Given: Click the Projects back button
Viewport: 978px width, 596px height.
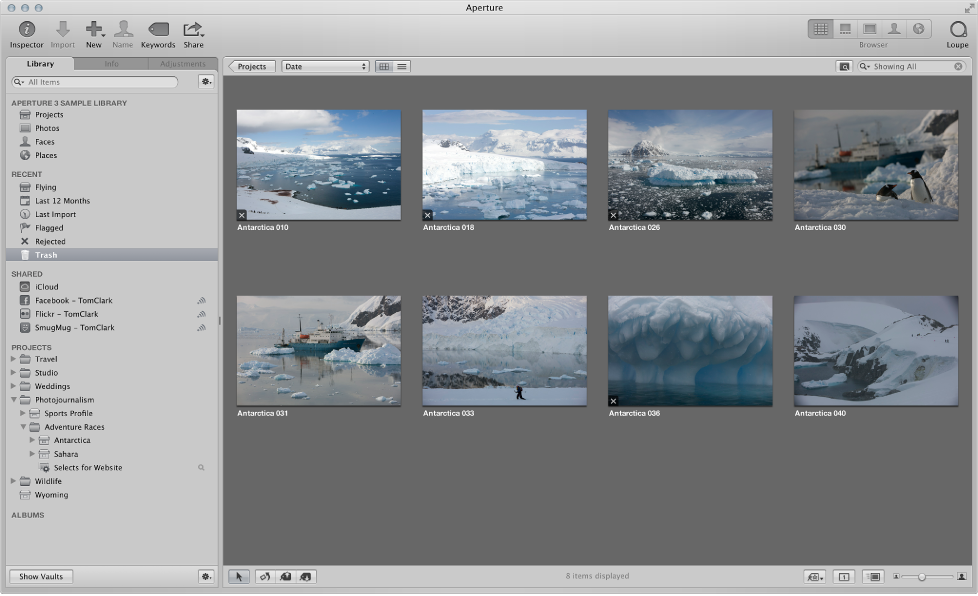Looking at the screenshot, I should click(x=251, y=67).
